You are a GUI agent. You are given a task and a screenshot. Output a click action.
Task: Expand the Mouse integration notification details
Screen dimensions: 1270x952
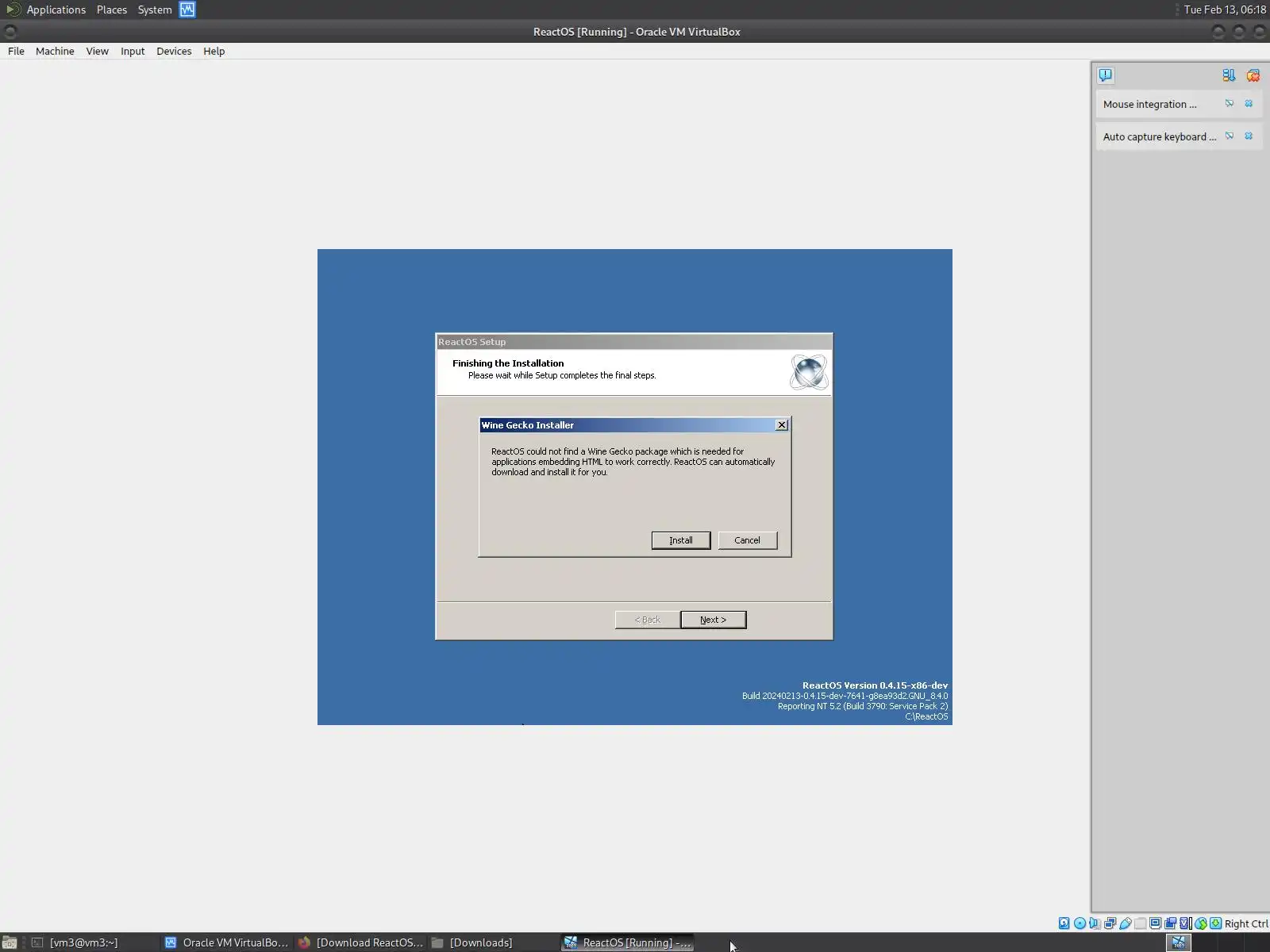coord(1230,104)
